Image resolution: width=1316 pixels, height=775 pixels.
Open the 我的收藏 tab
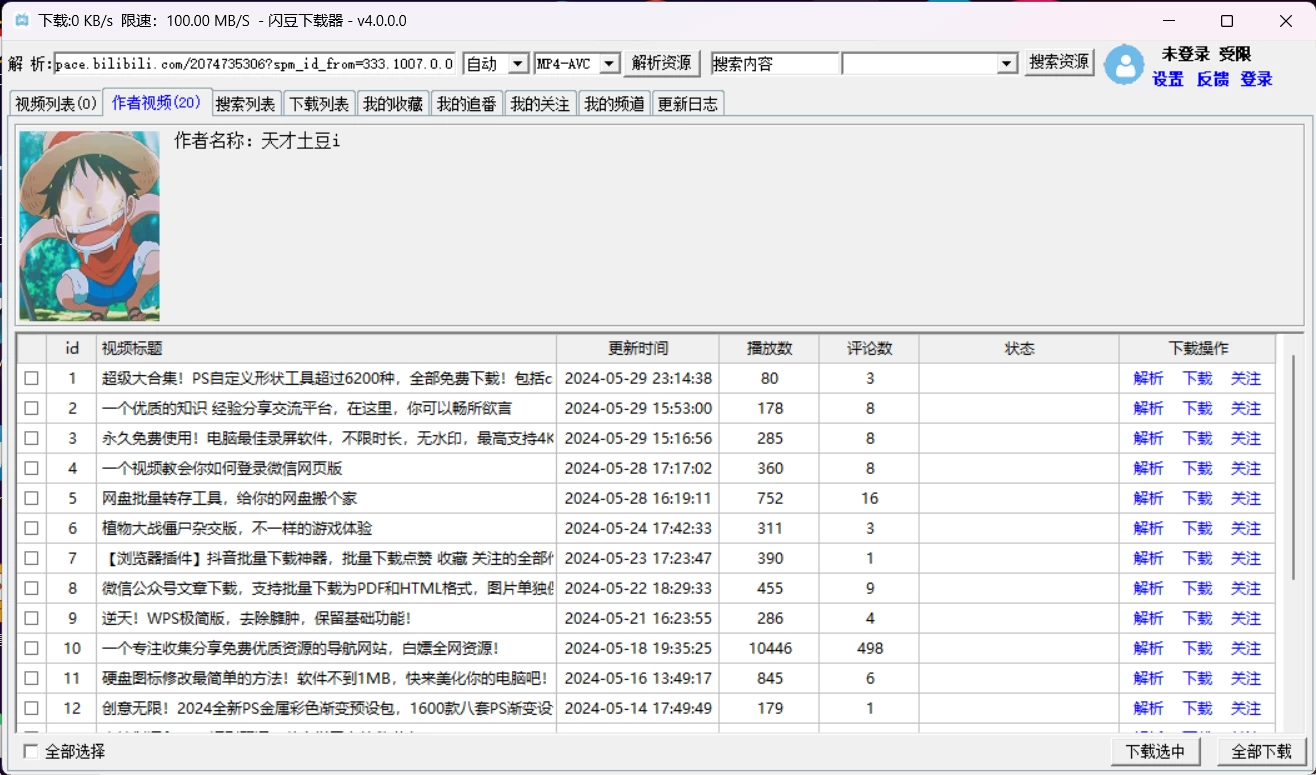click(x=393, y=104)
